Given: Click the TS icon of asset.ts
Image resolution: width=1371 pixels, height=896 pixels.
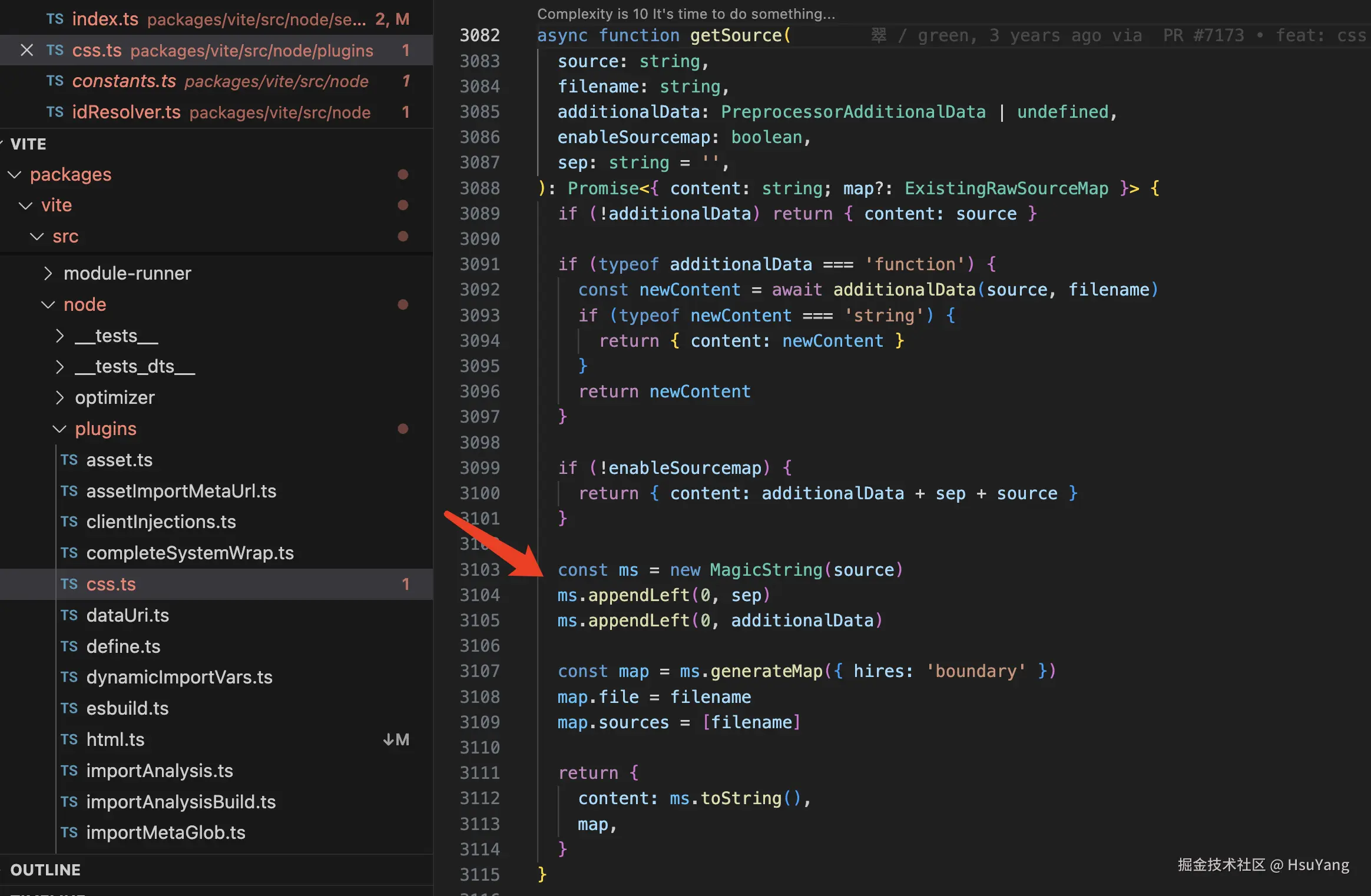Looking at the screenshot, I should pos(69,460).
